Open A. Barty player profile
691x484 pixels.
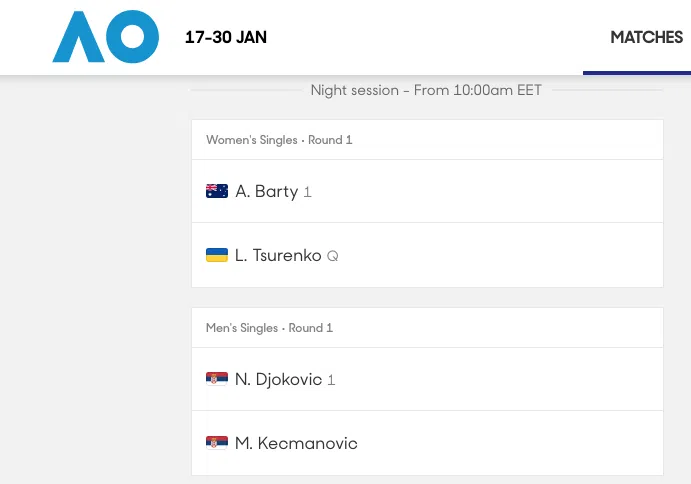point(266,191)
